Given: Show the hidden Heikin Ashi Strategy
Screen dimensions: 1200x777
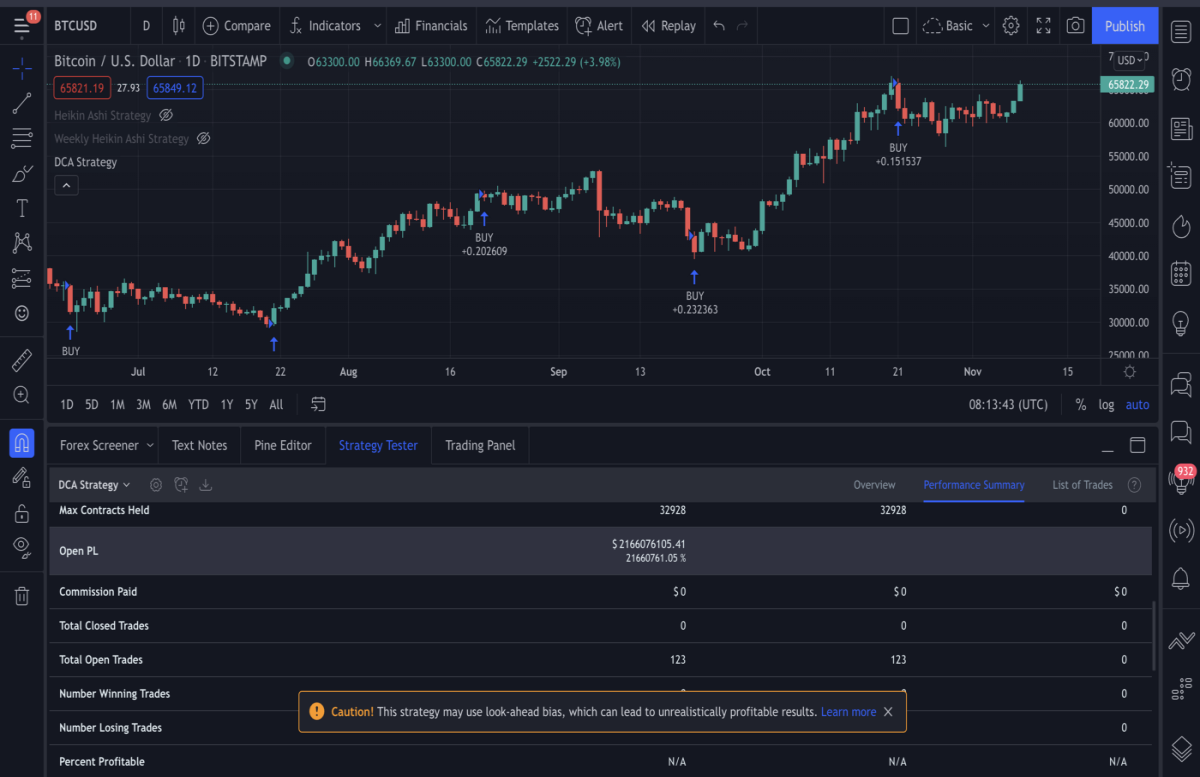Looking at the screenshot, I should (x=166, y=115).
